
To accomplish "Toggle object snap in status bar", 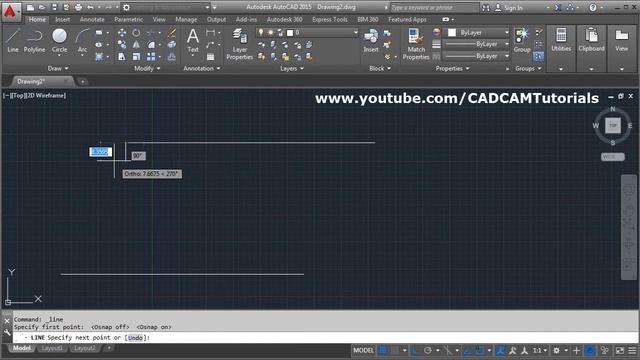I will [480, 350].
